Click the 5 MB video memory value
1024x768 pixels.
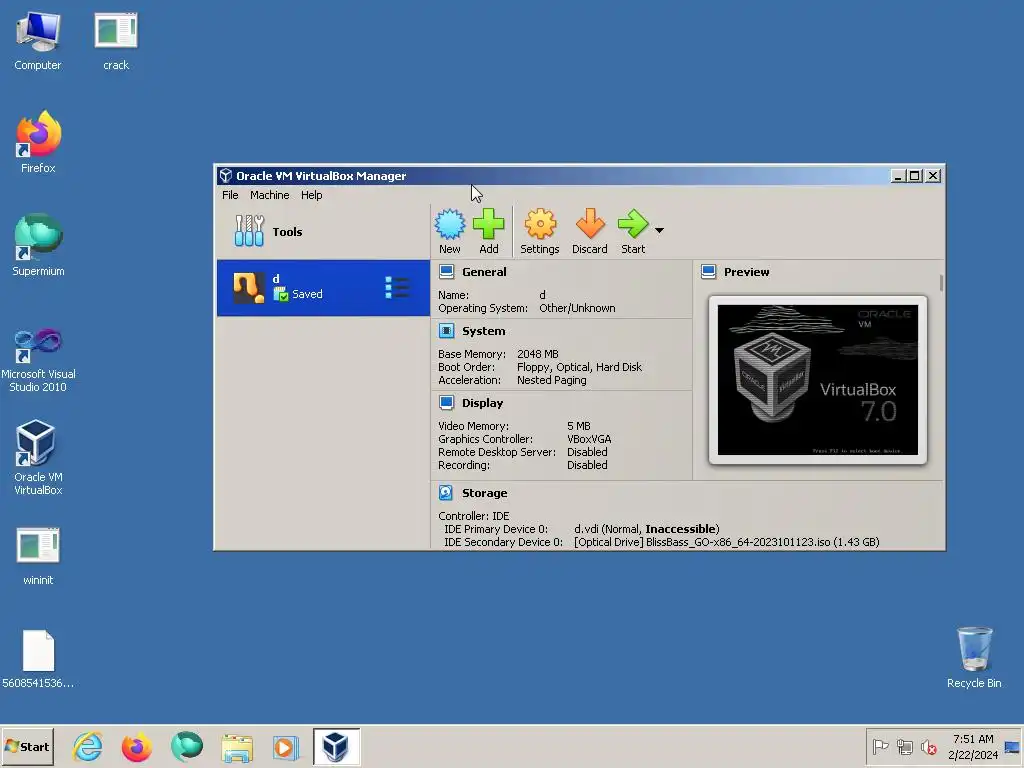[579, 426]
